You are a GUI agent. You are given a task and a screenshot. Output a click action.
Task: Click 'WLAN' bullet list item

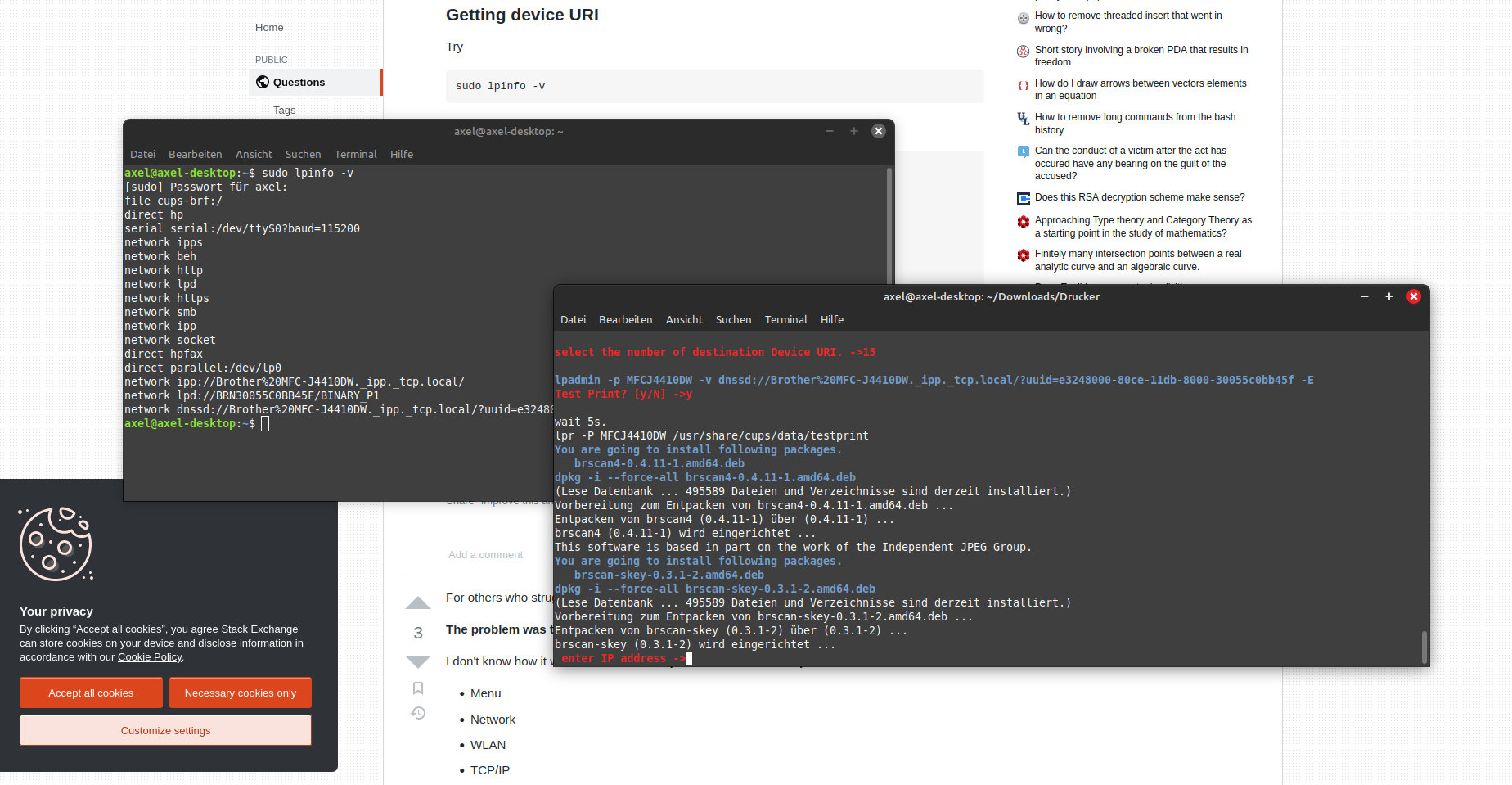[x=488, y=745]
